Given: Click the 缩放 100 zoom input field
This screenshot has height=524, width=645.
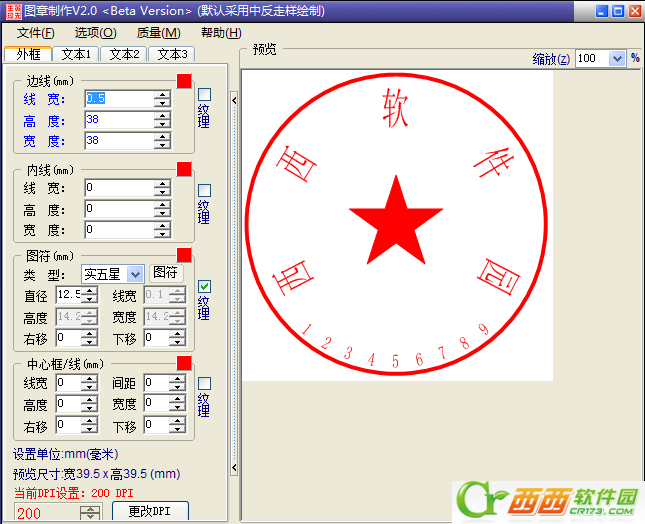Looking at the screenshot, I should pyautogui.click(x=592, y=58).
